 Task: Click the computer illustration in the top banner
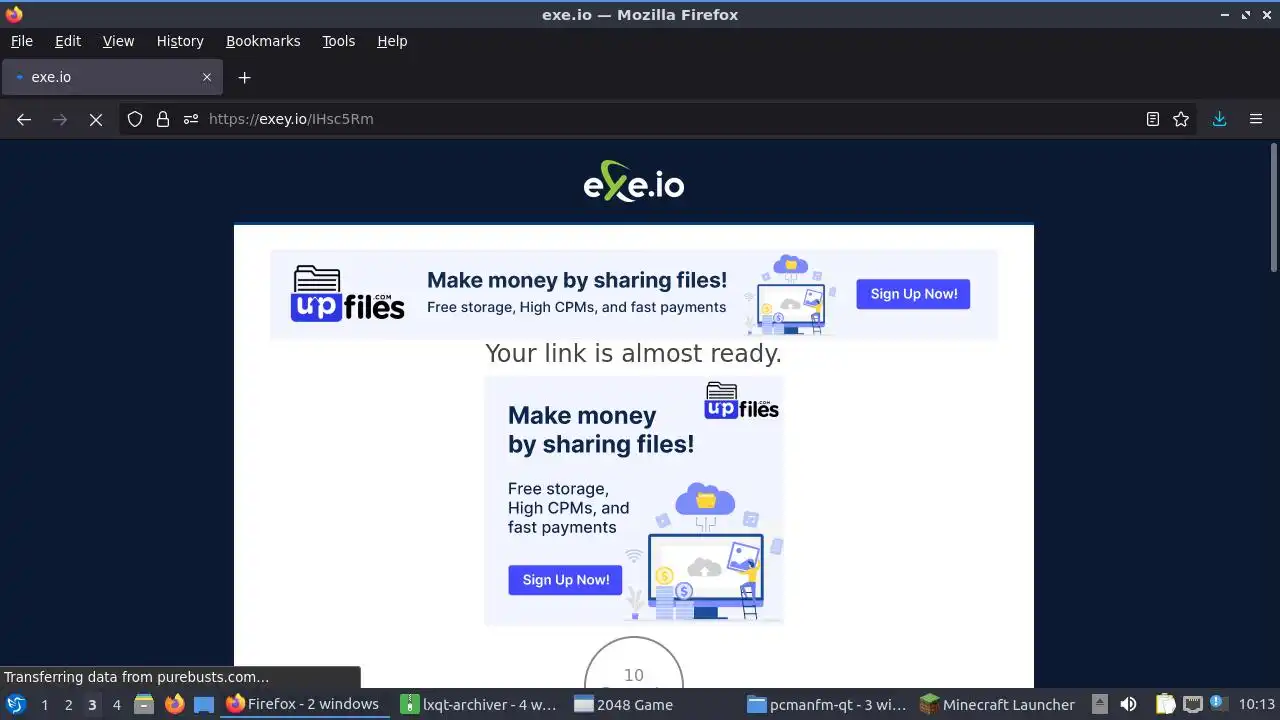(790, 295)
